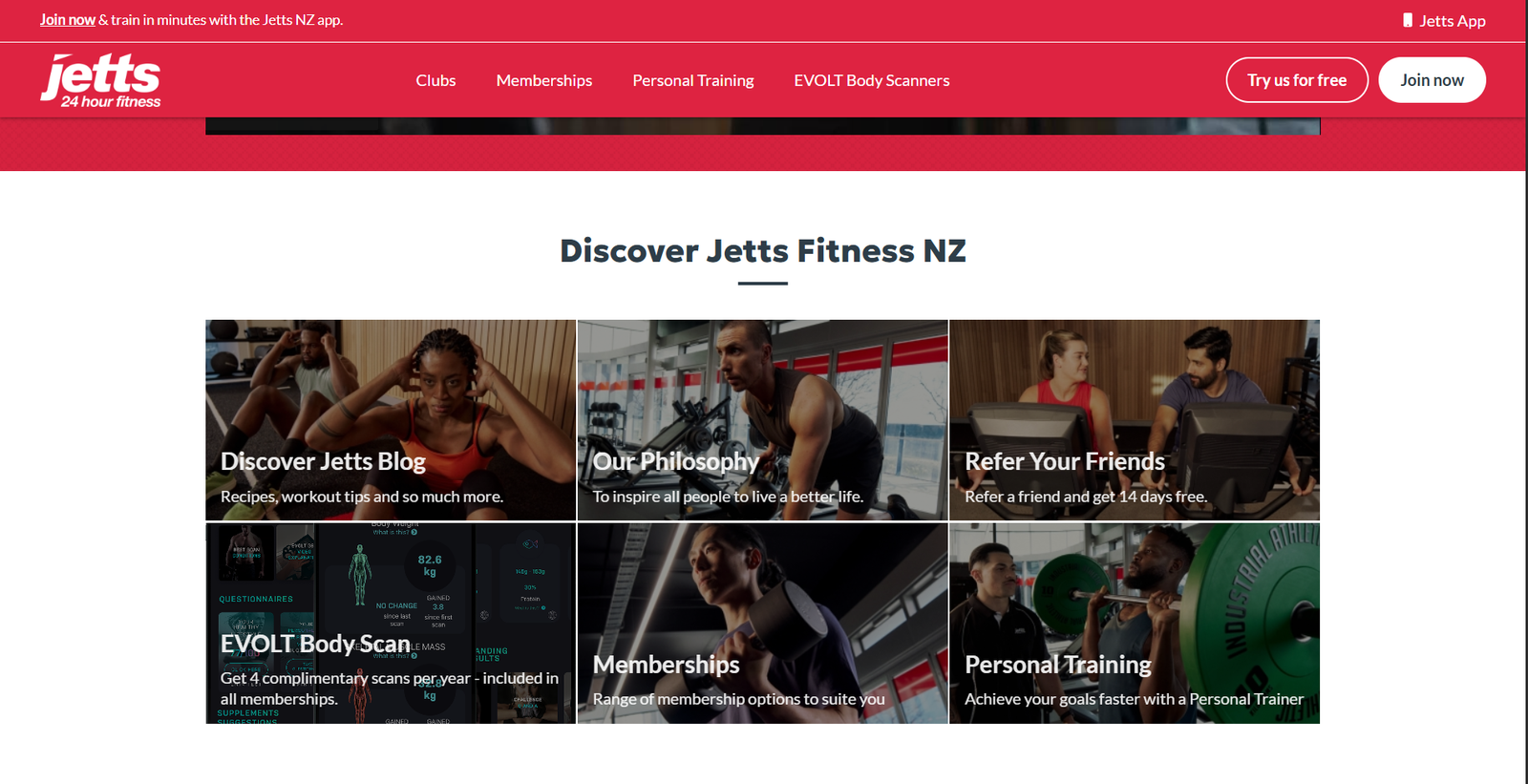Click the Try us for free button
The image size is (1528, 784).
1297,80
